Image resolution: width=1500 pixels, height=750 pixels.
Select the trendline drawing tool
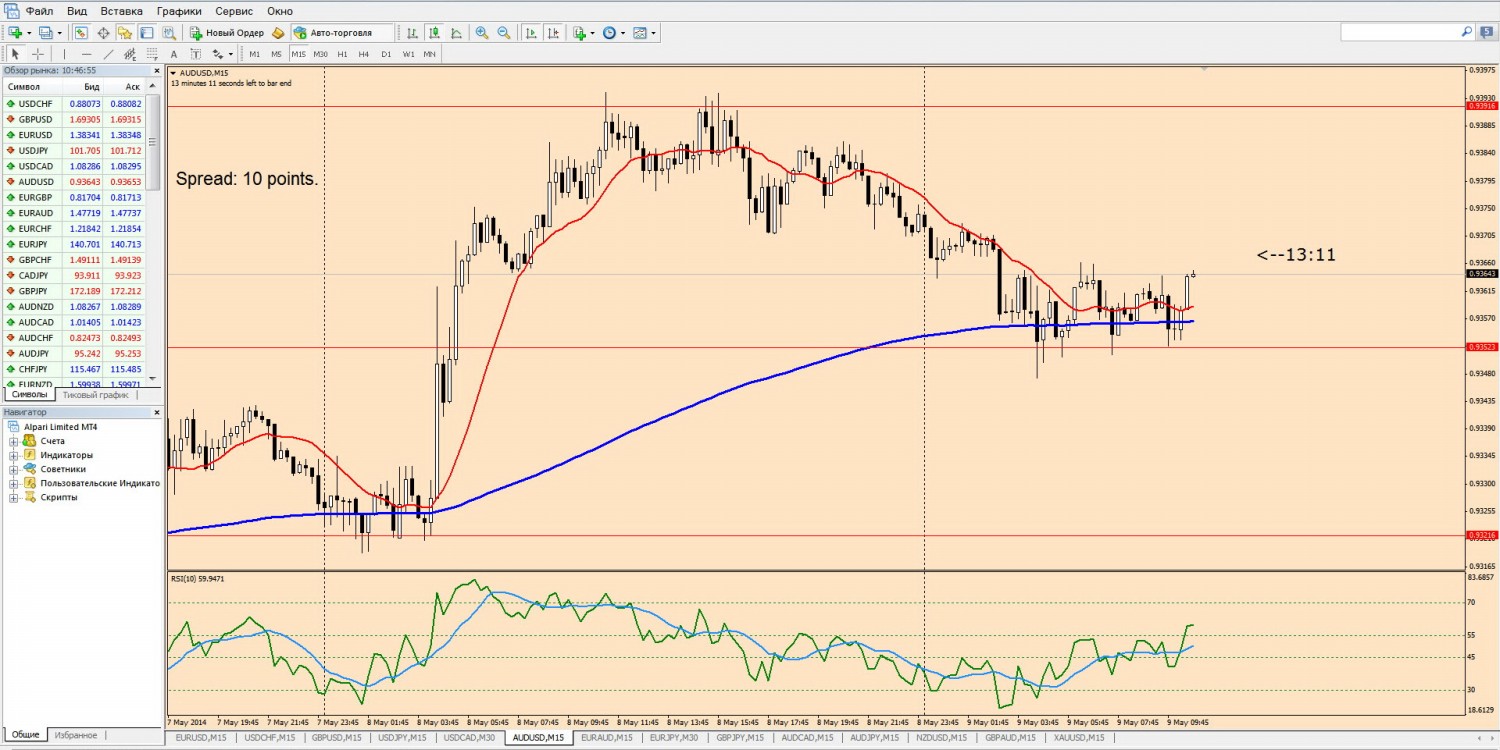click(108, 54)
